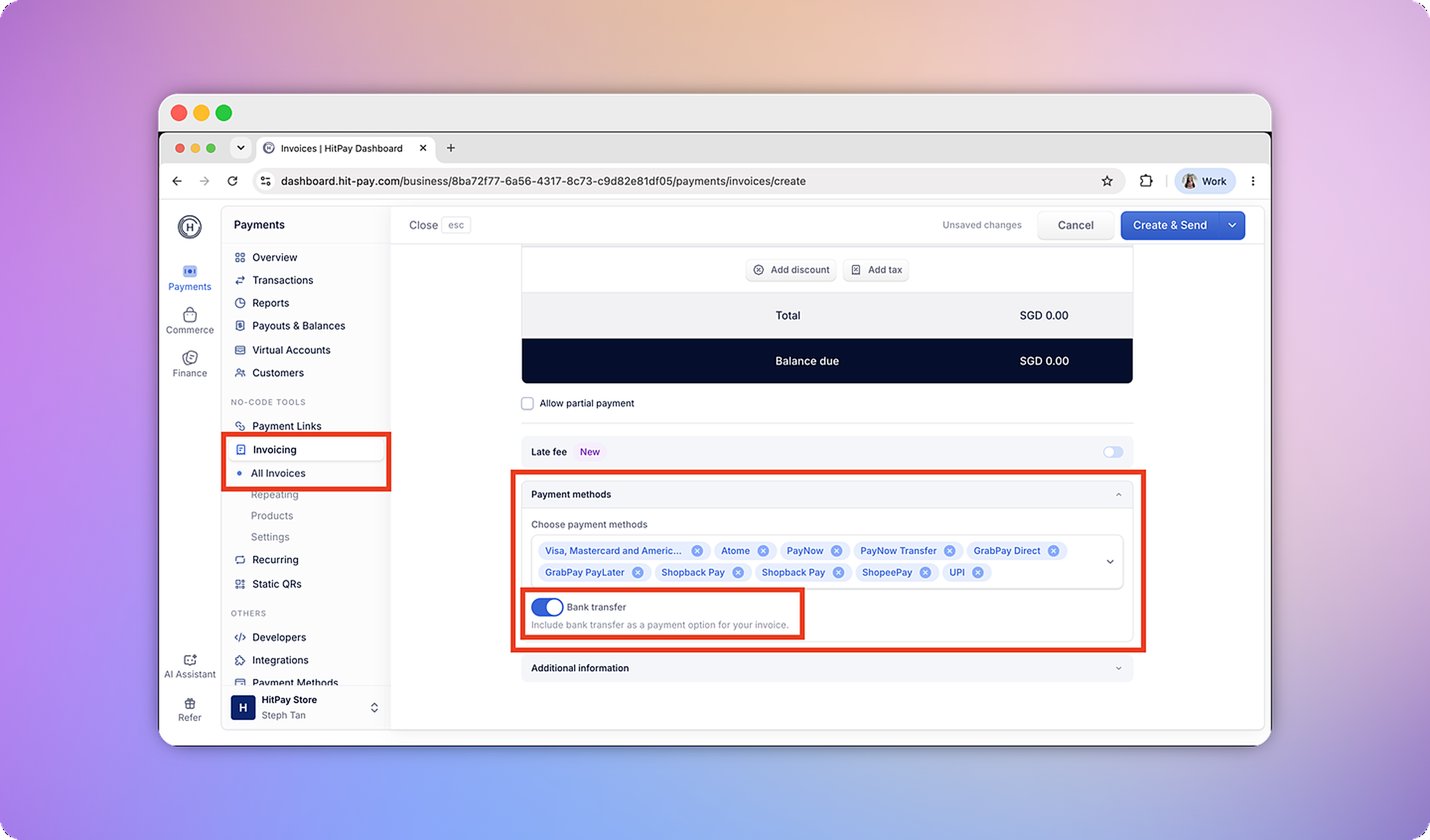
Task: Turn off Bank transfer toggle
Action: [547, 607]
